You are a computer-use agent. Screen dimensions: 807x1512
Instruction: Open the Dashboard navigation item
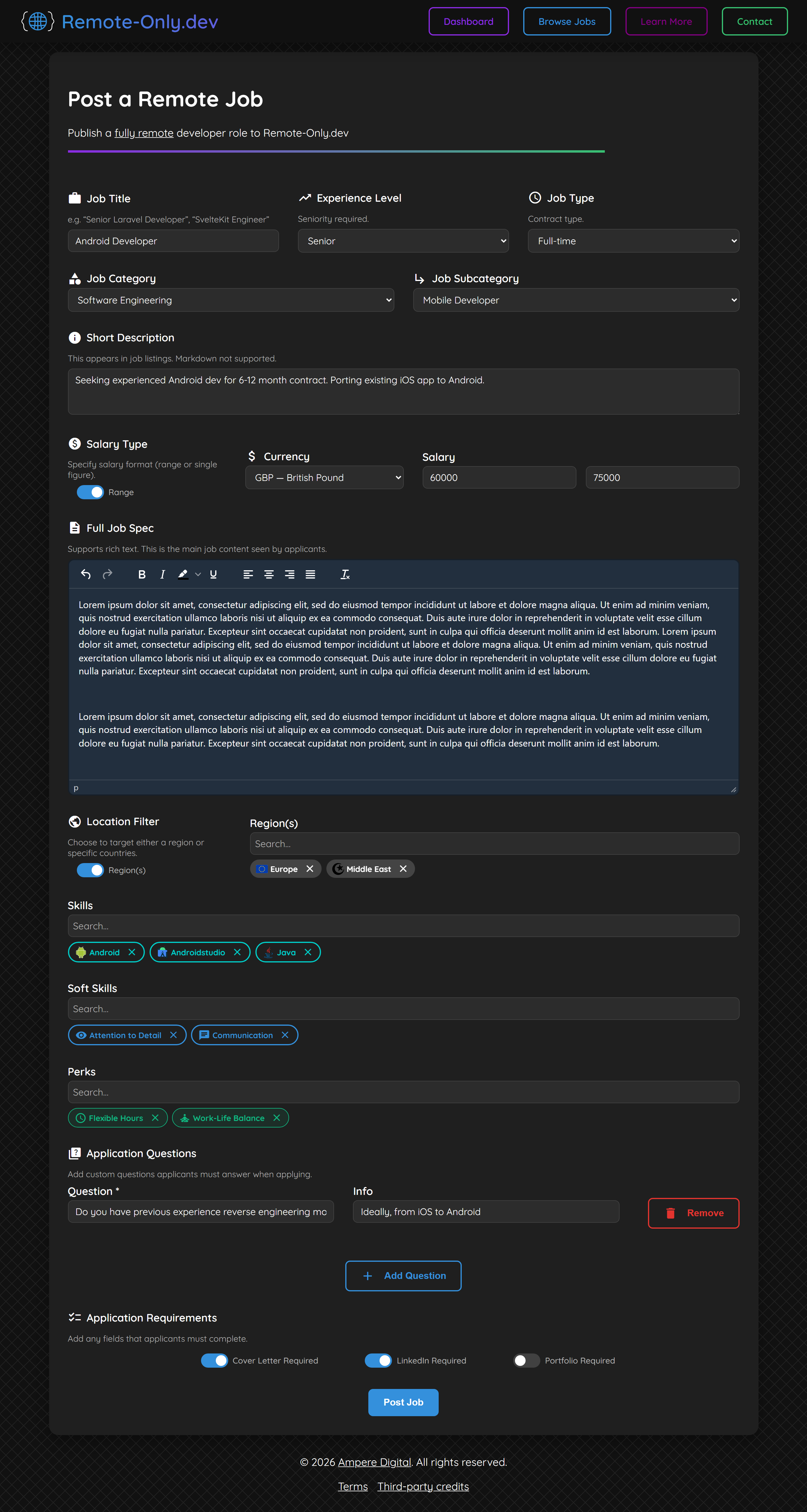[x=468, y=21]
